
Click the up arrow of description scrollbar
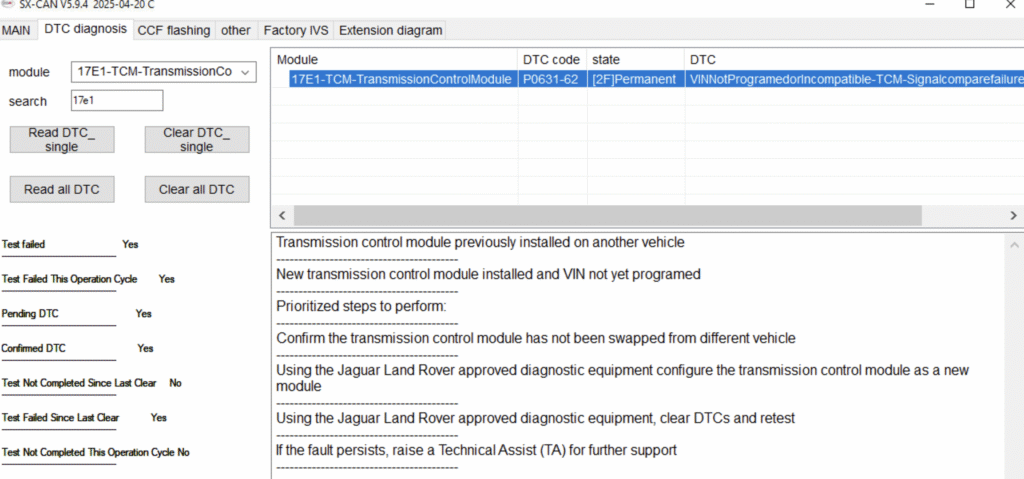(x=1014, y=245)
